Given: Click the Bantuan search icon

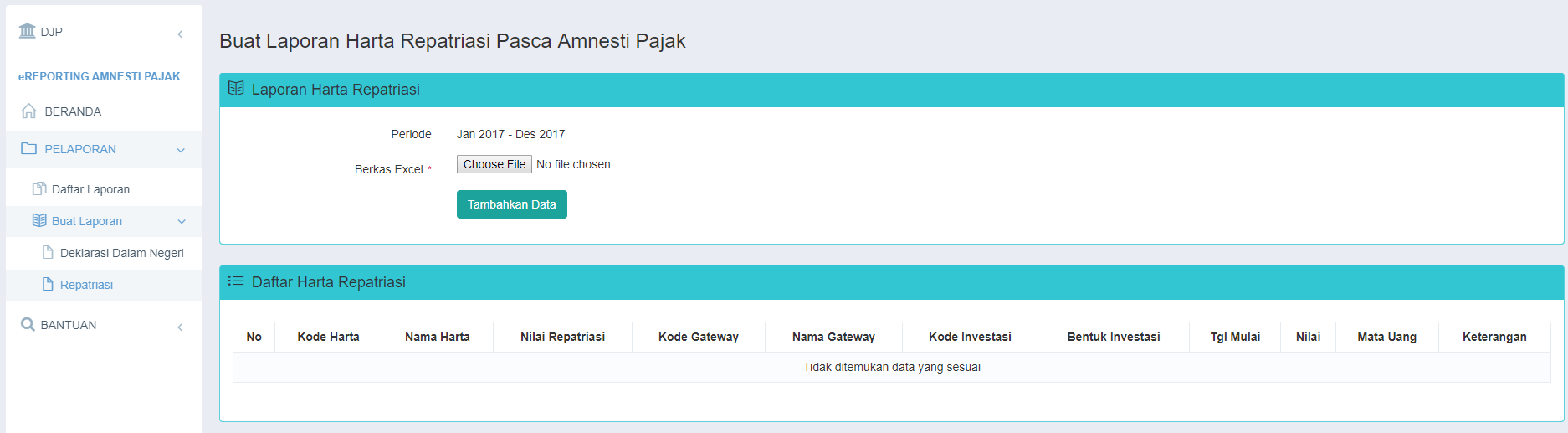Looking at the screenshot, I should [28, 325].
